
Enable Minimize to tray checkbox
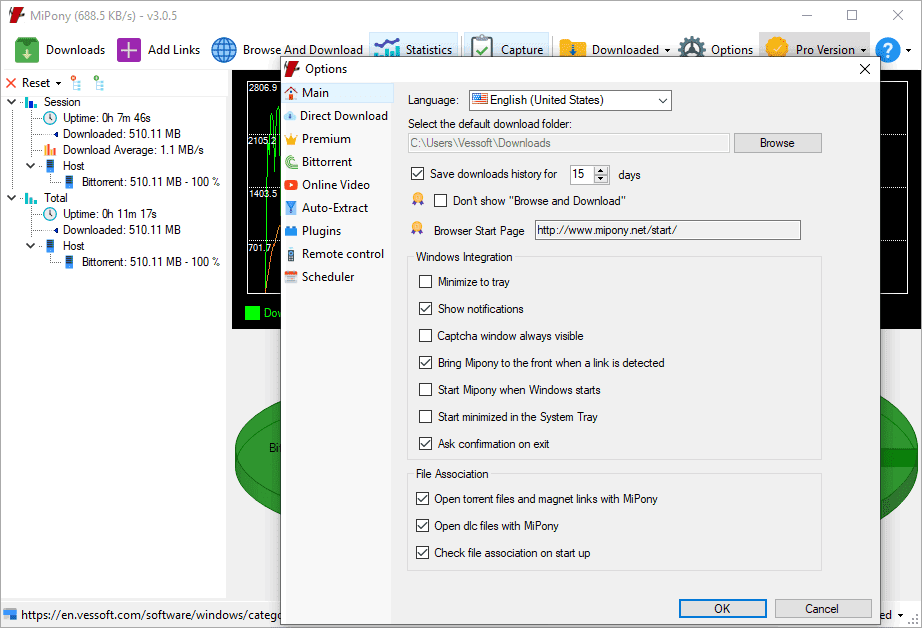click(425, 282)
